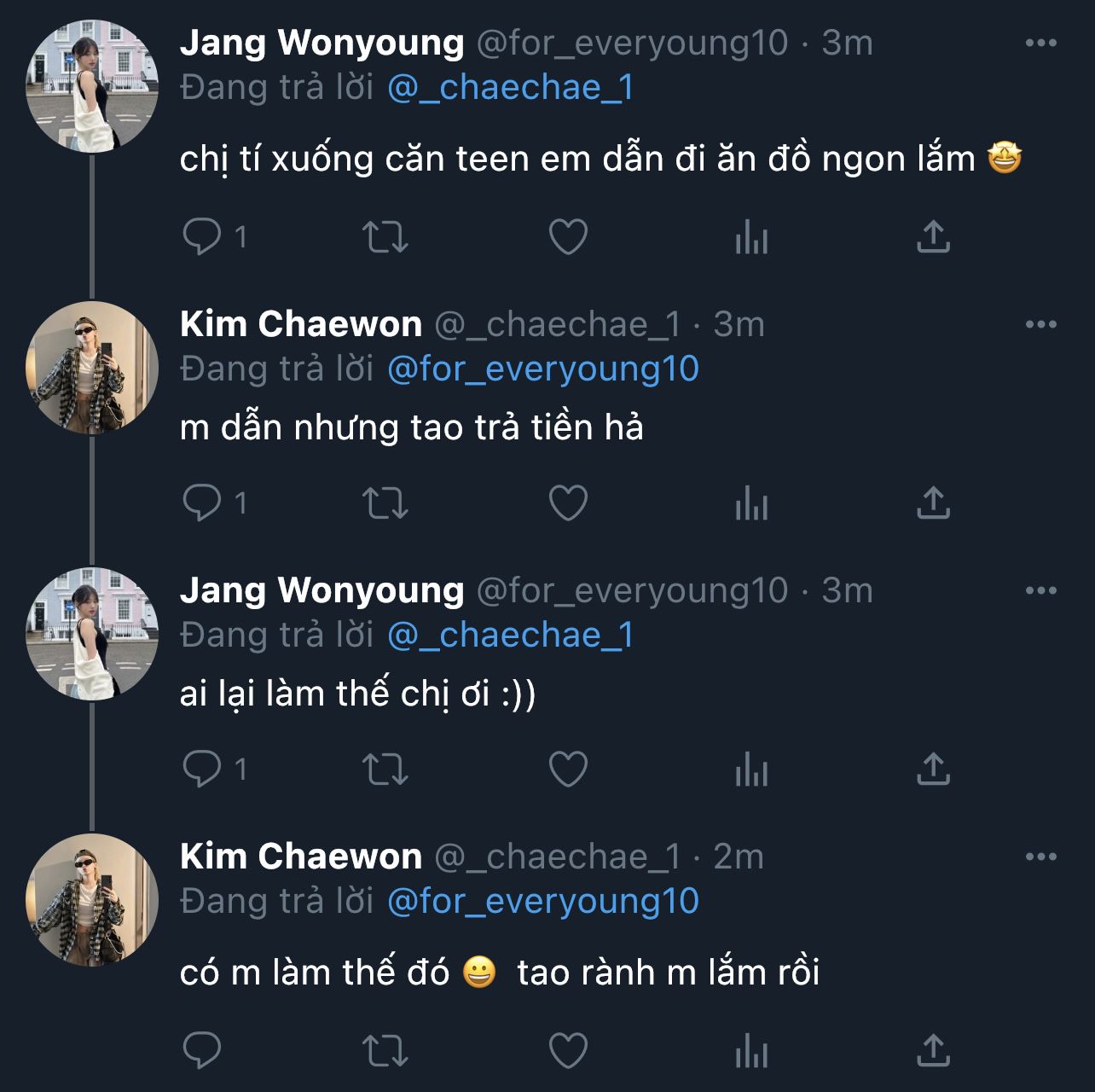Like the "có m làm thế đó" tweet
Image resolution: width=1095 pixels, height=1092 pixels.
(568, 1050)
